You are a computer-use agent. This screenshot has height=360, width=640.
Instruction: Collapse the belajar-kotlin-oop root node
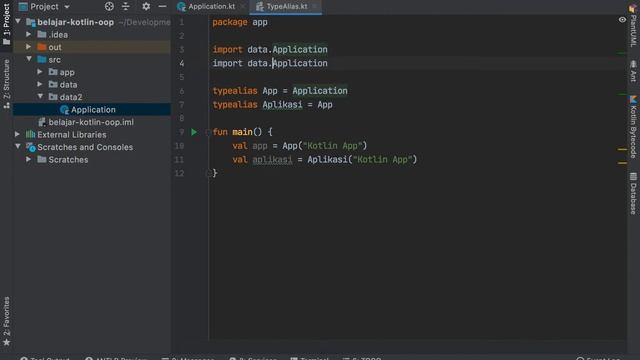coord(18,21)
